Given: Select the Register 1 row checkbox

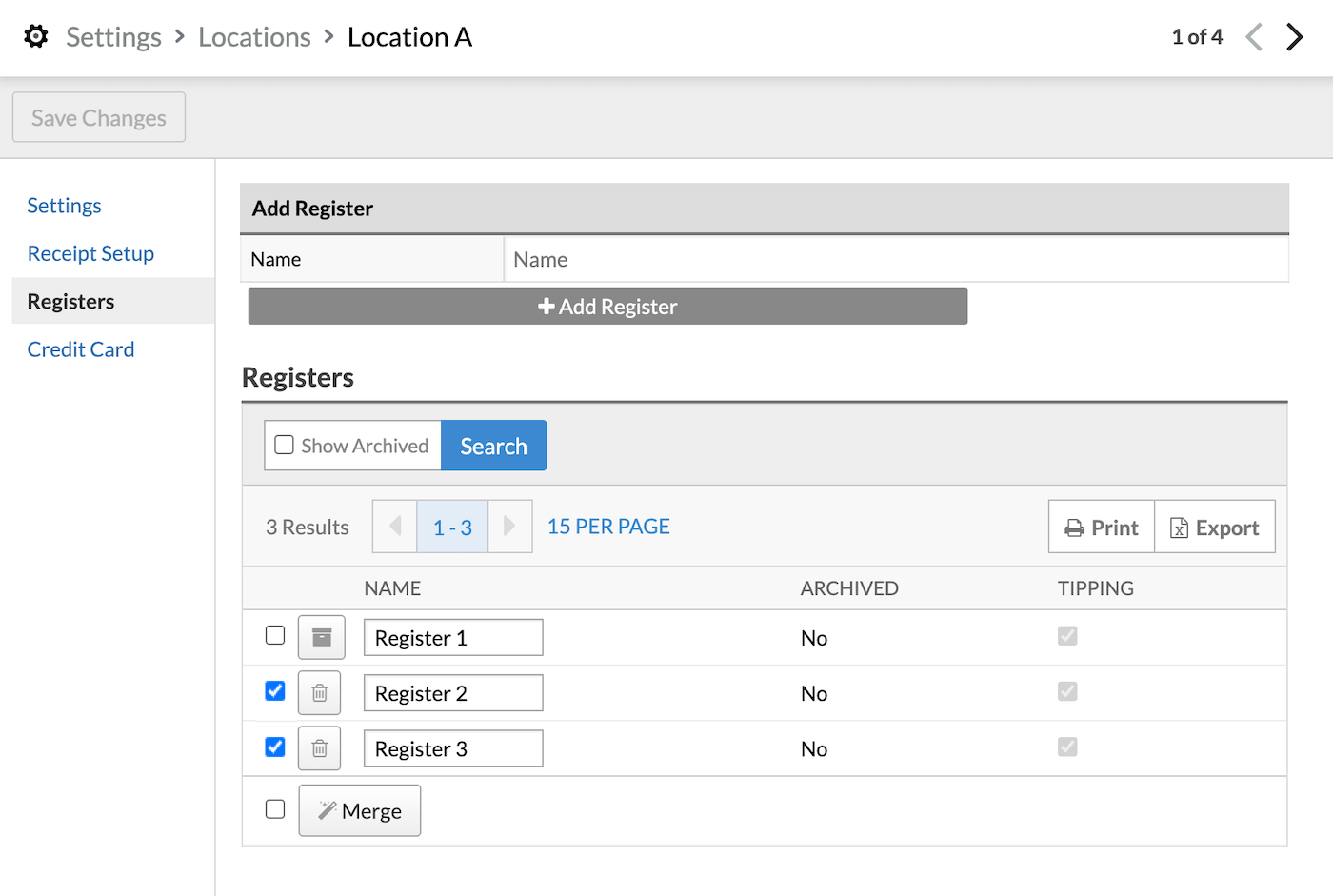Looking at the screenshot, I should [275, 635].
